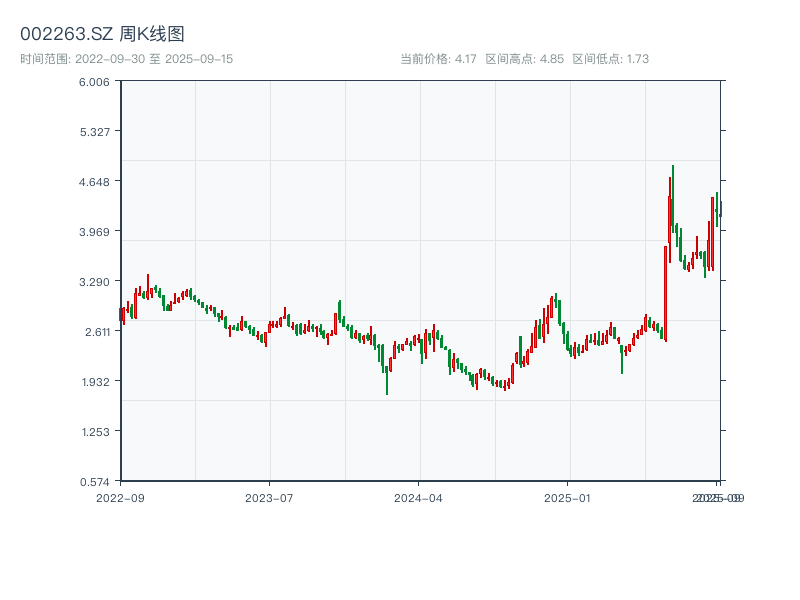Select the 时间范围 date range text

127,59
